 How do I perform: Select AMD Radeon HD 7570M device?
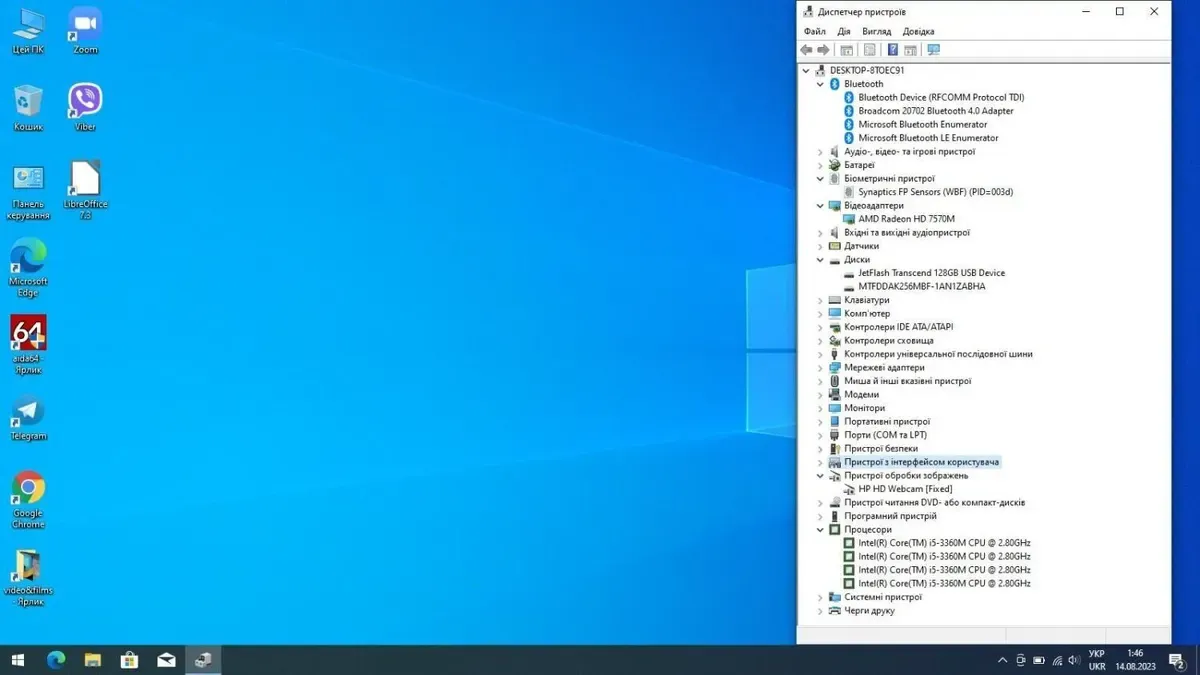pyautogui.click(x=905, y=219)
